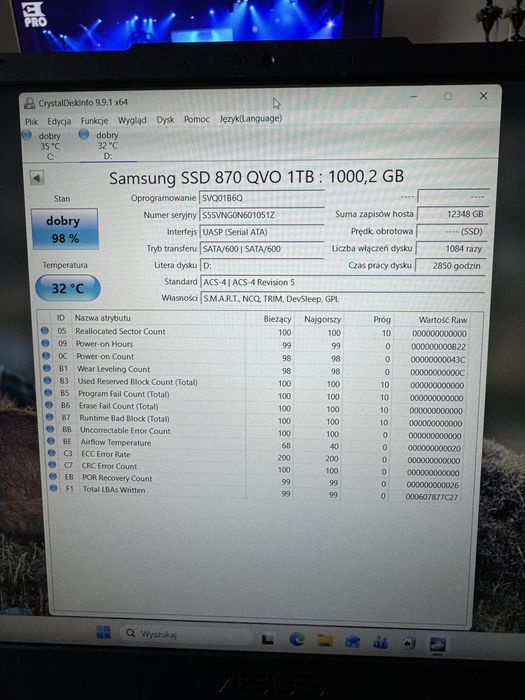Click the status dot of POR Recovery Count
Viewport: 525px width, 700px height.
54,476
